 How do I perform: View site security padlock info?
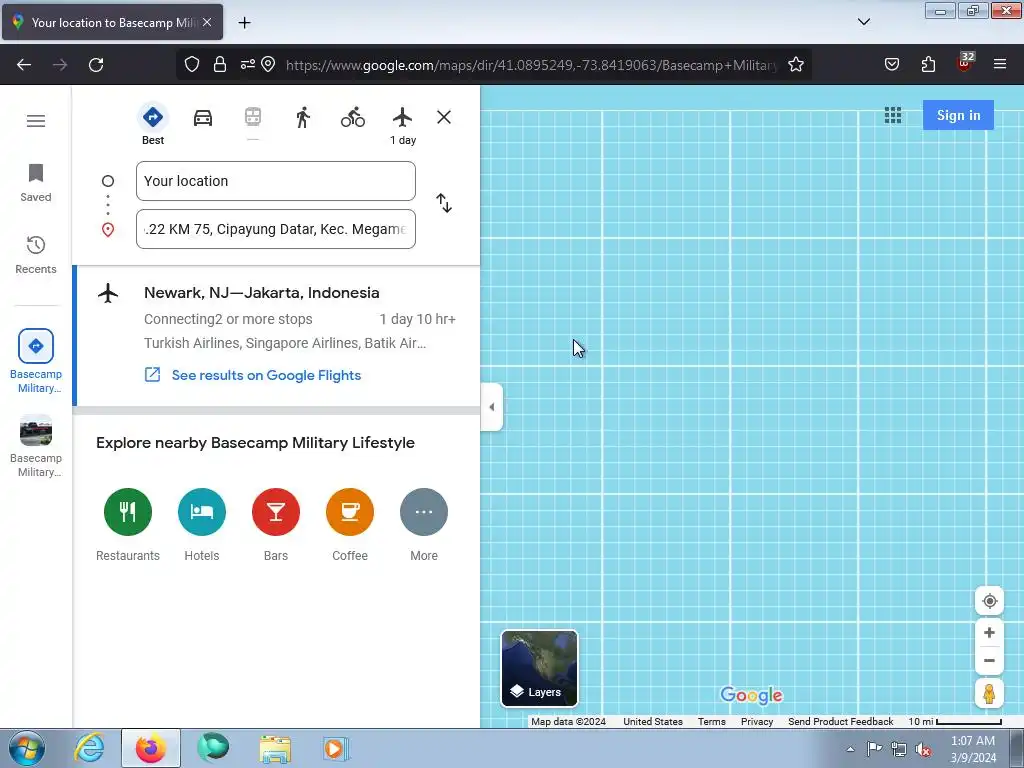coord(220,65)
